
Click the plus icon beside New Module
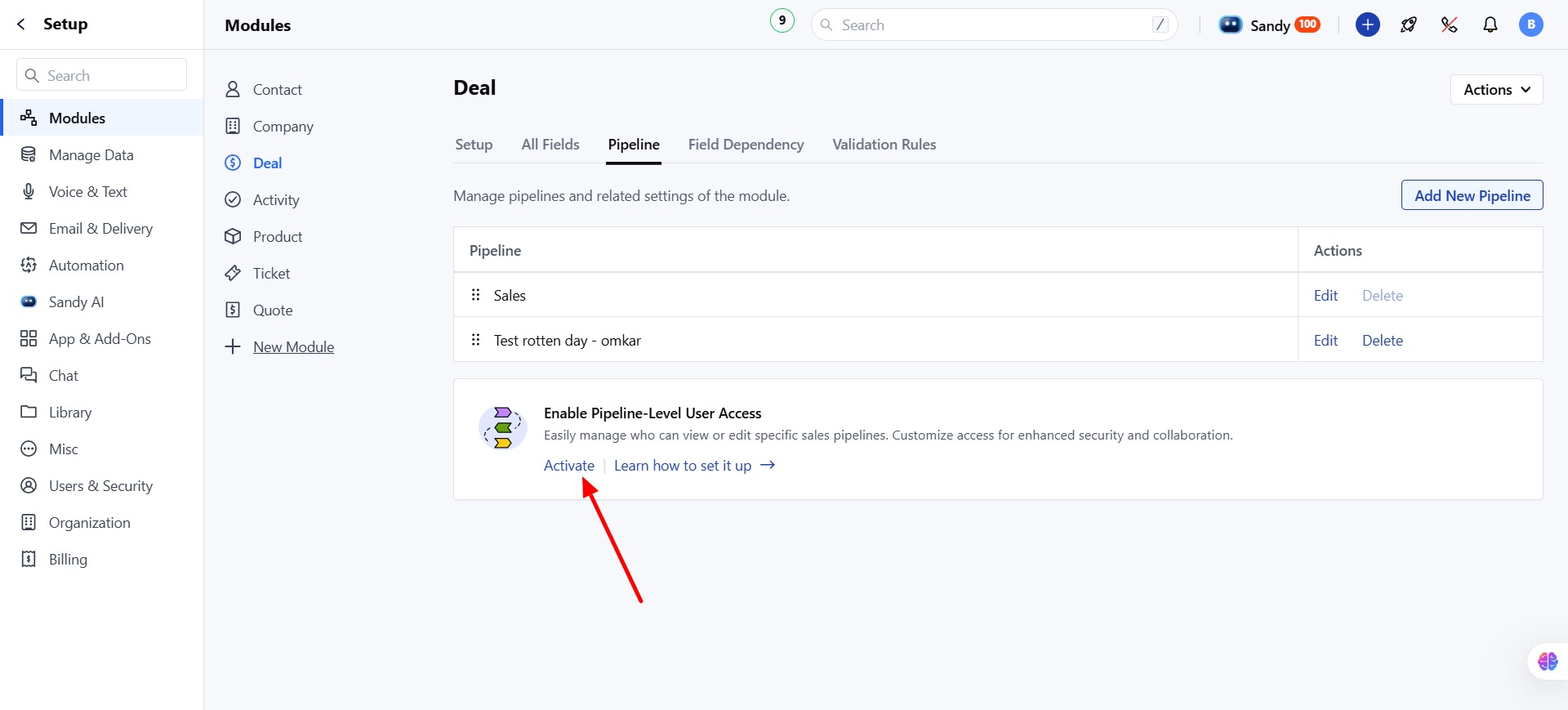click(x=233, y=346)
